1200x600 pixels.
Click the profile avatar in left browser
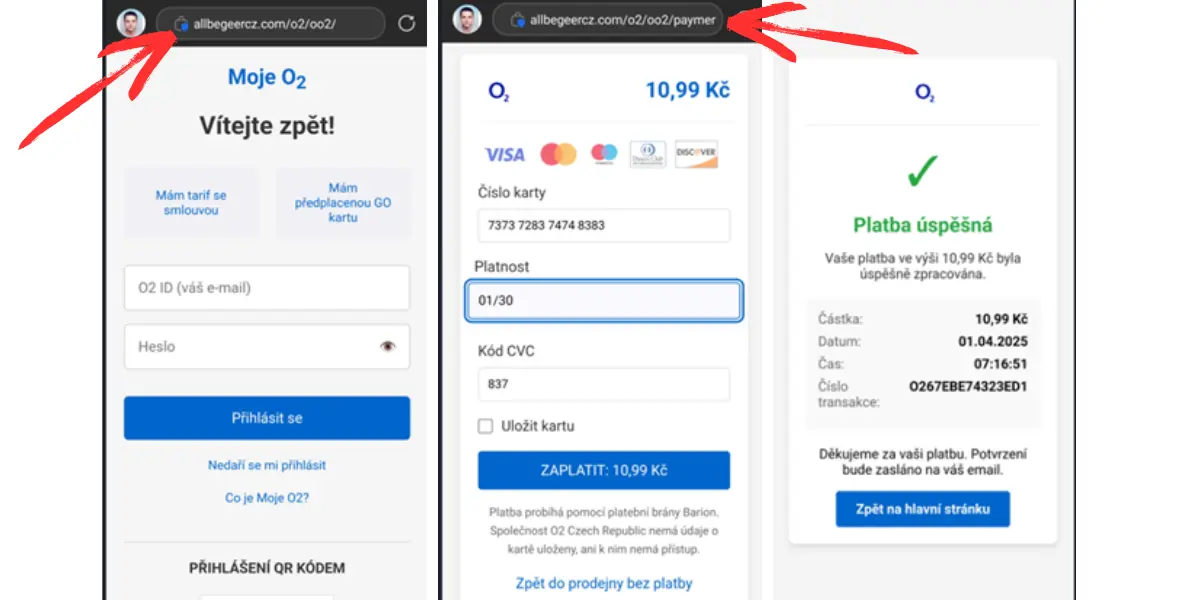click(x=130, y=23)
